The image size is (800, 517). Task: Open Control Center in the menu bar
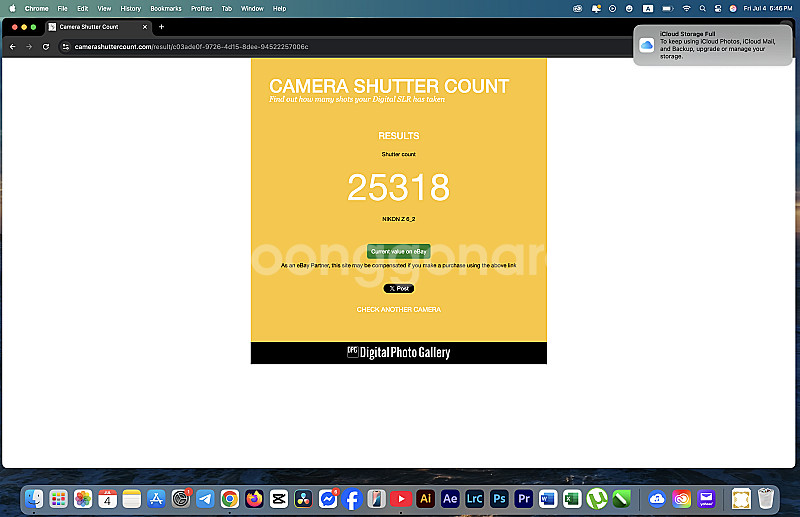[718, 9]
